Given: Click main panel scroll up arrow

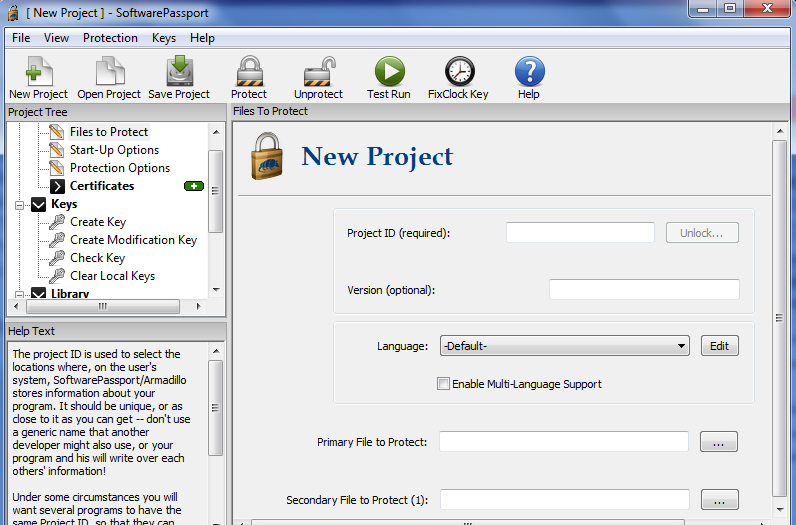Looking at the screenshot, I should (x=780, y=132).
